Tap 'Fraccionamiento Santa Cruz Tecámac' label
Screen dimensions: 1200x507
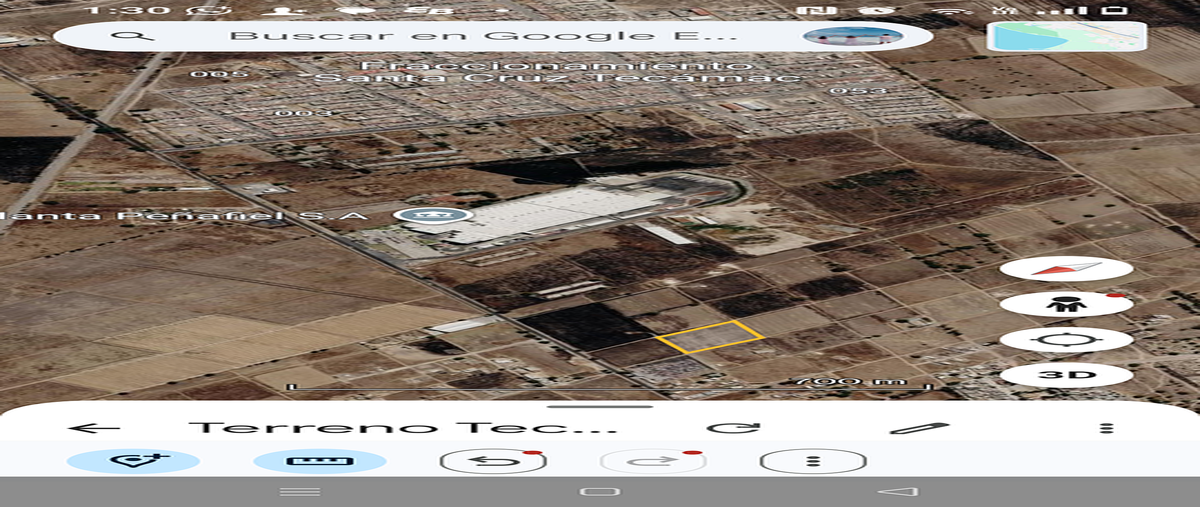[557, 70]
